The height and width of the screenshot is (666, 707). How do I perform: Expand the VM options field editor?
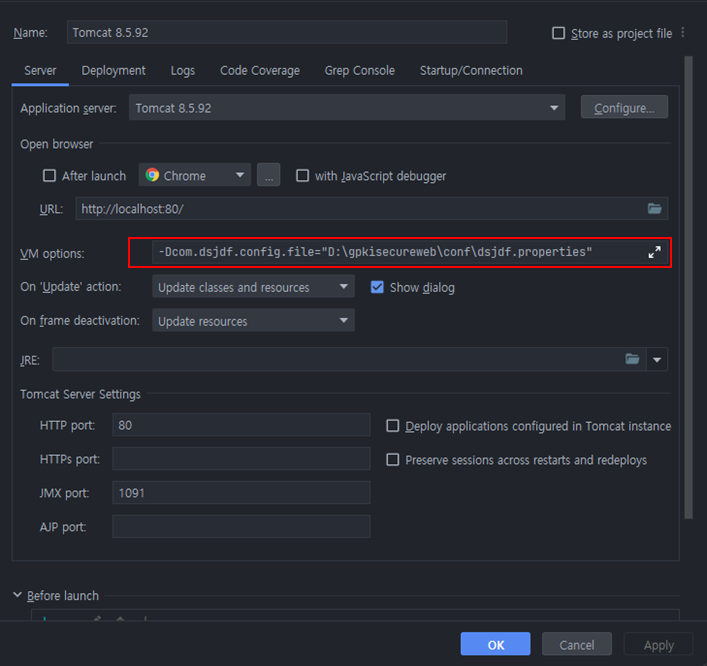(x=654, y=252)
